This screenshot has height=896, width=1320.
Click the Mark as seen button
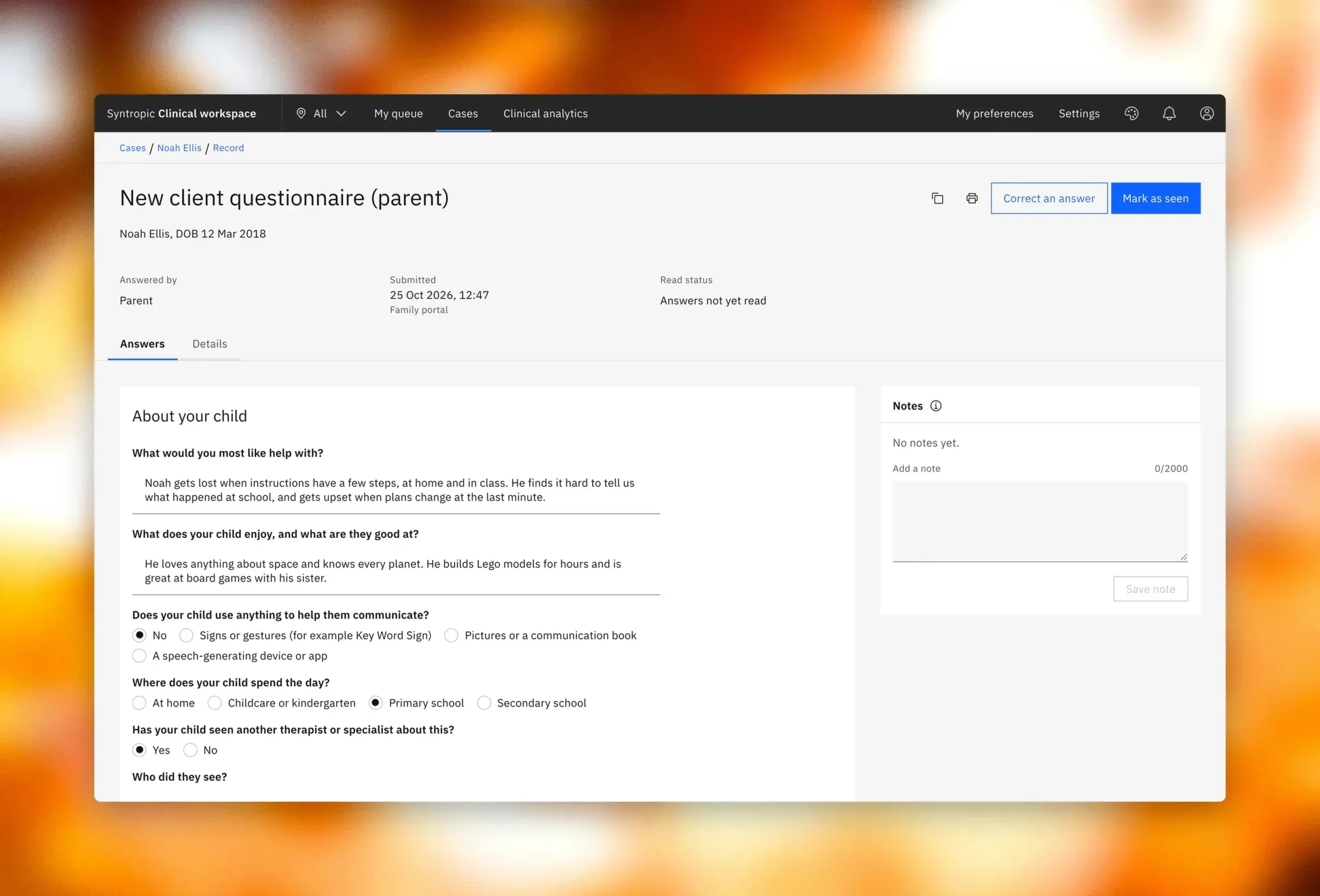click(x=1156, y=199)
